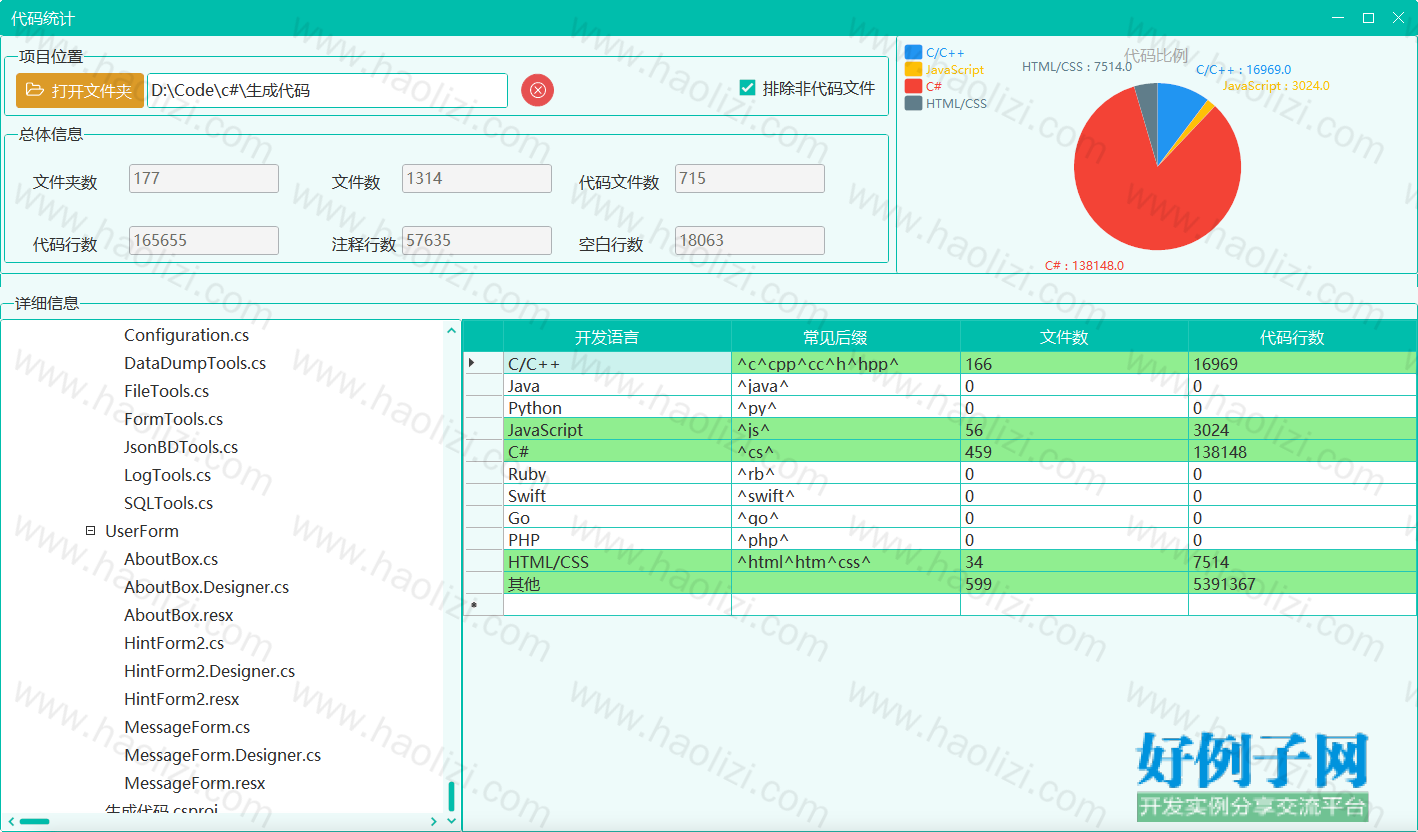1418x832 pixels.
Task: Click the ^html^htm^css^ suffix cell
Action: 846,561
